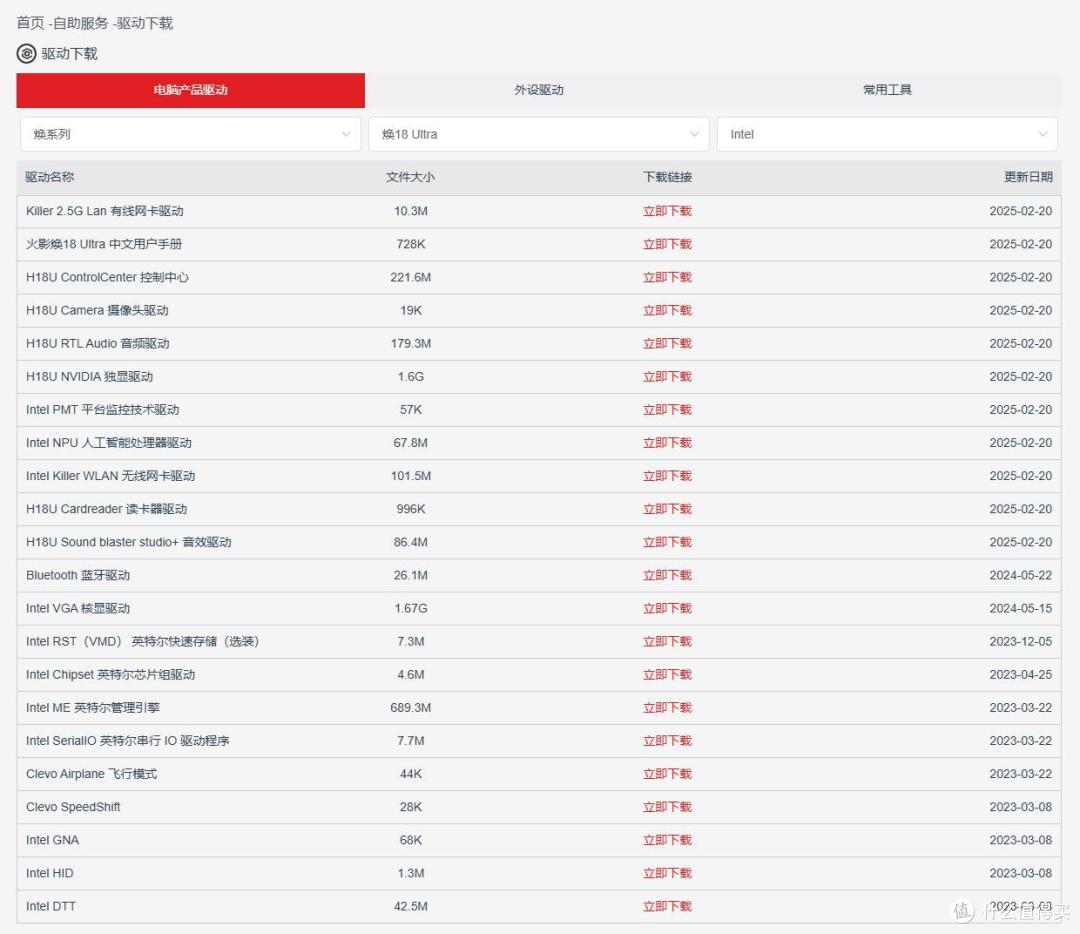This screenshot has width=1080, height=934.
Task: Download the H18U NVIDIA graphics driver
Action: [667, 377]
